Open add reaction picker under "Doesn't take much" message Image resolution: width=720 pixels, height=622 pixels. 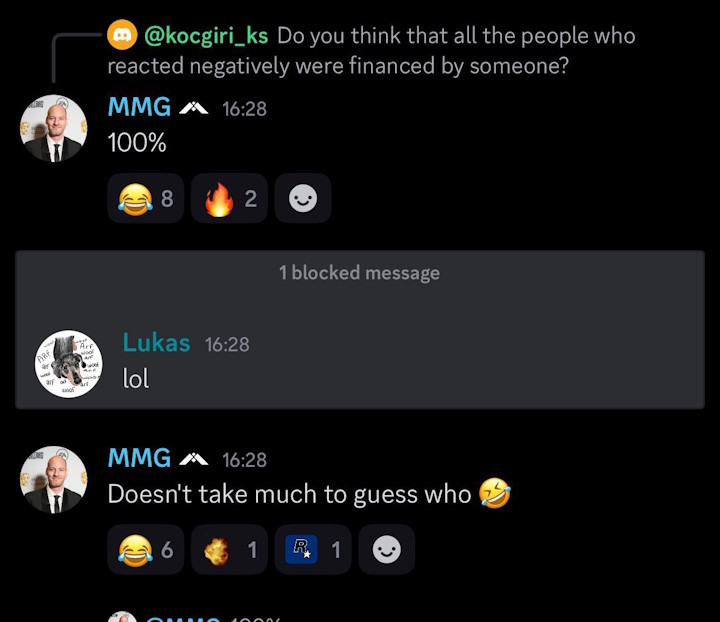[x=386, y=550]
